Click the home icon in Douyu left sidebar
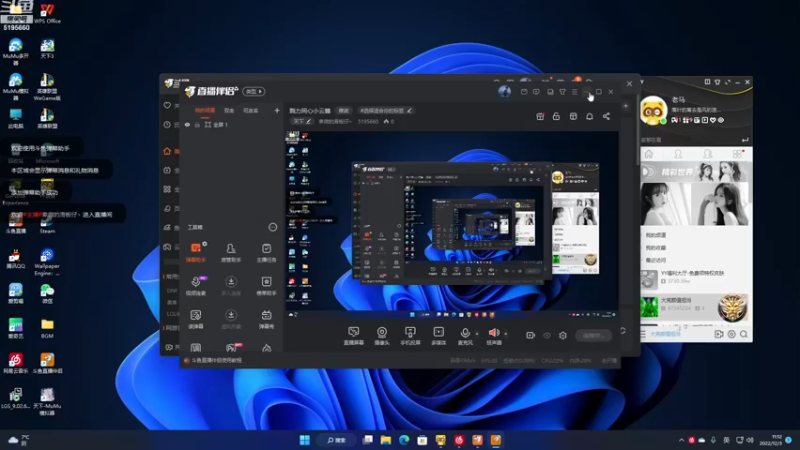 point(167,151)
